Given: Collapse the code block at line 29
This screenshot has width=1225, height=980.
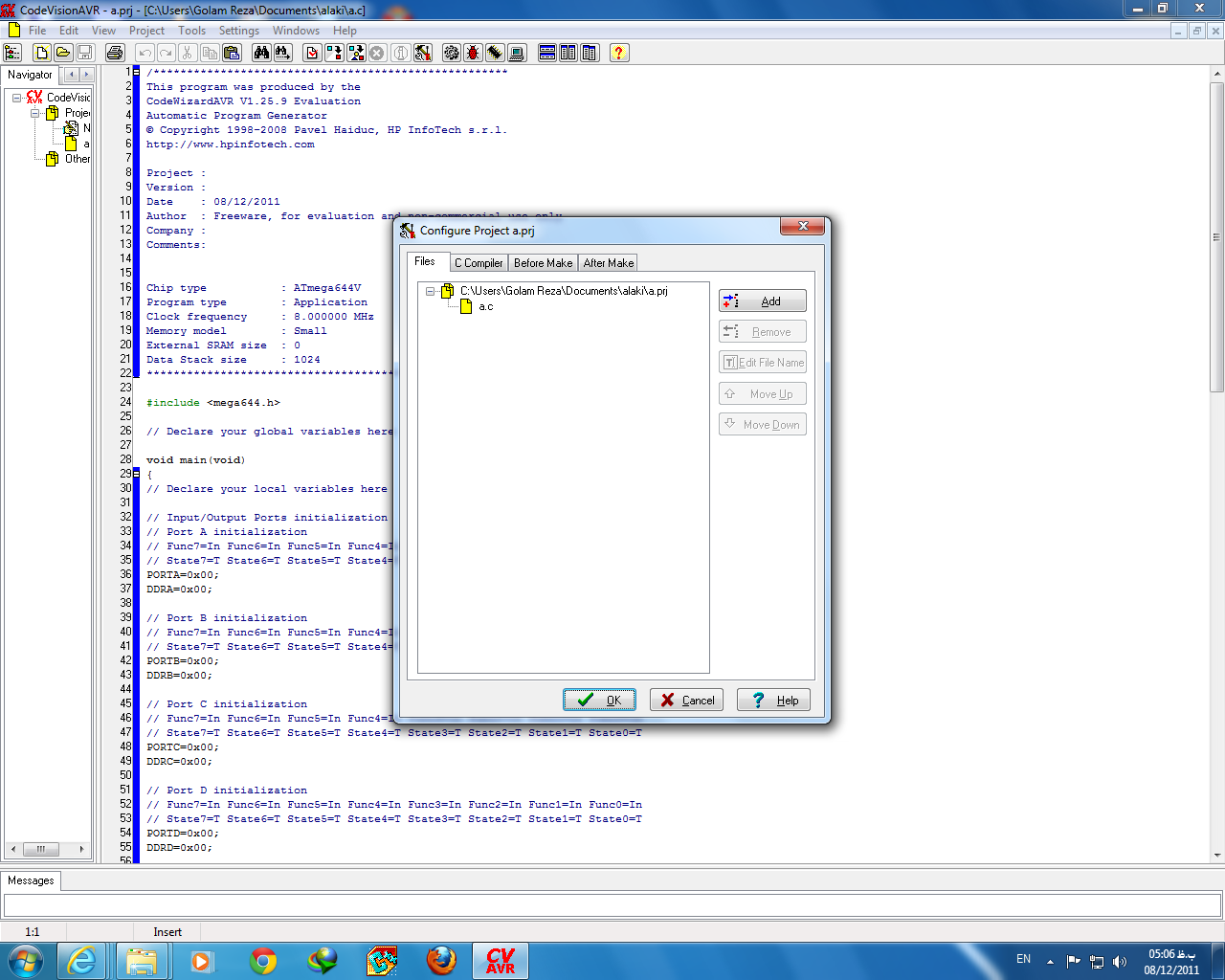Looking at the screenshot, I should tap(136, 474).
